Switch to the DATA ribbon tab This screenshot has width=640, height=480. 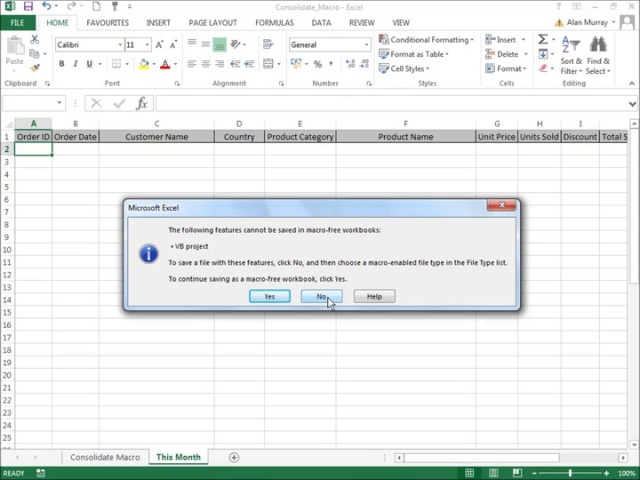[x=321, y=23]
